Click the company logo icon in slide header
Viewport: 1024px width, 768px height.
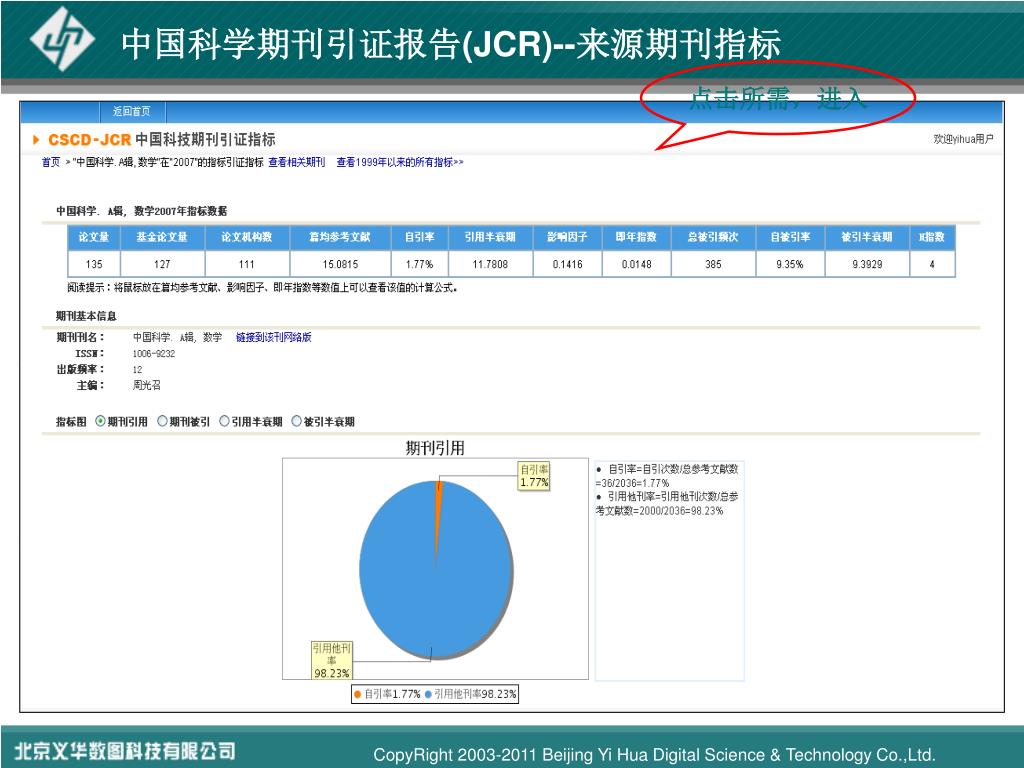pyautogui.click(x=62, y=39)
